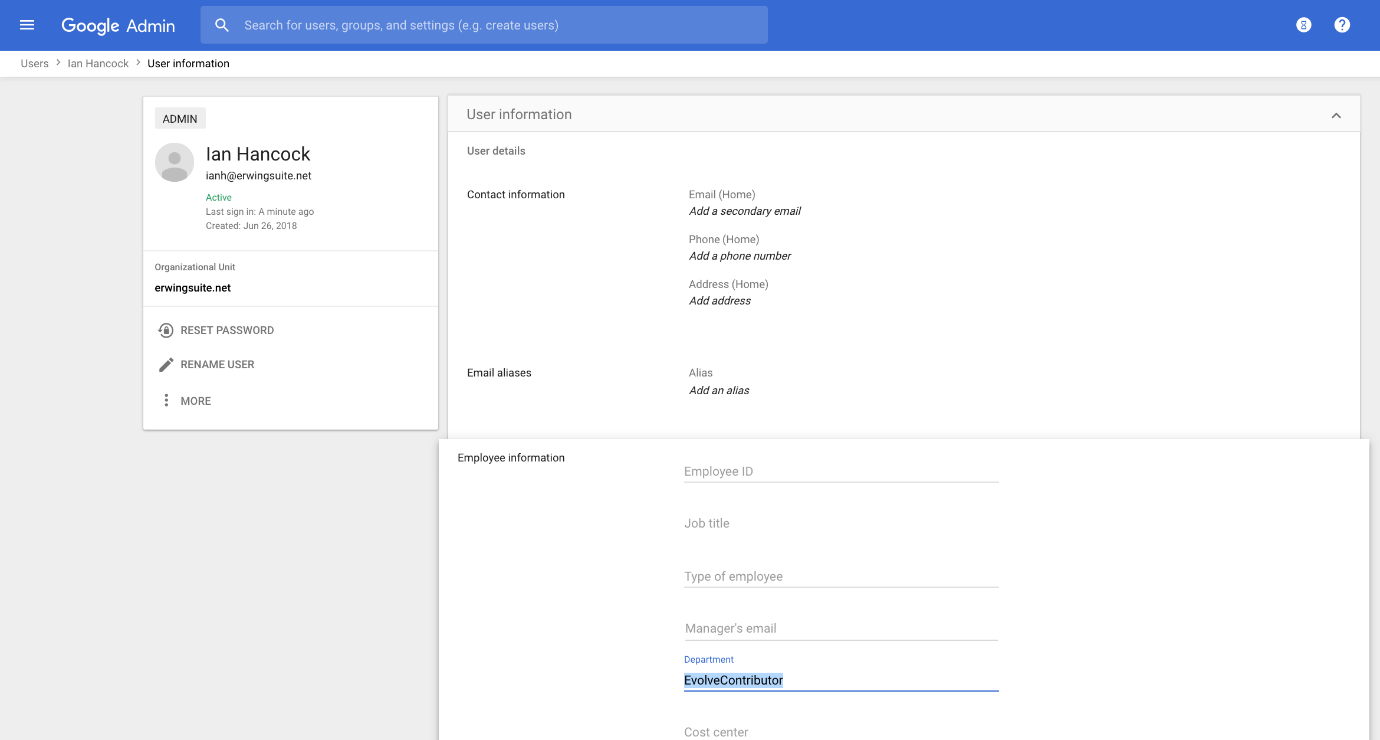Open the More three-dot menu
Screen dimensions: 1380x740
(x=166, y=401)
